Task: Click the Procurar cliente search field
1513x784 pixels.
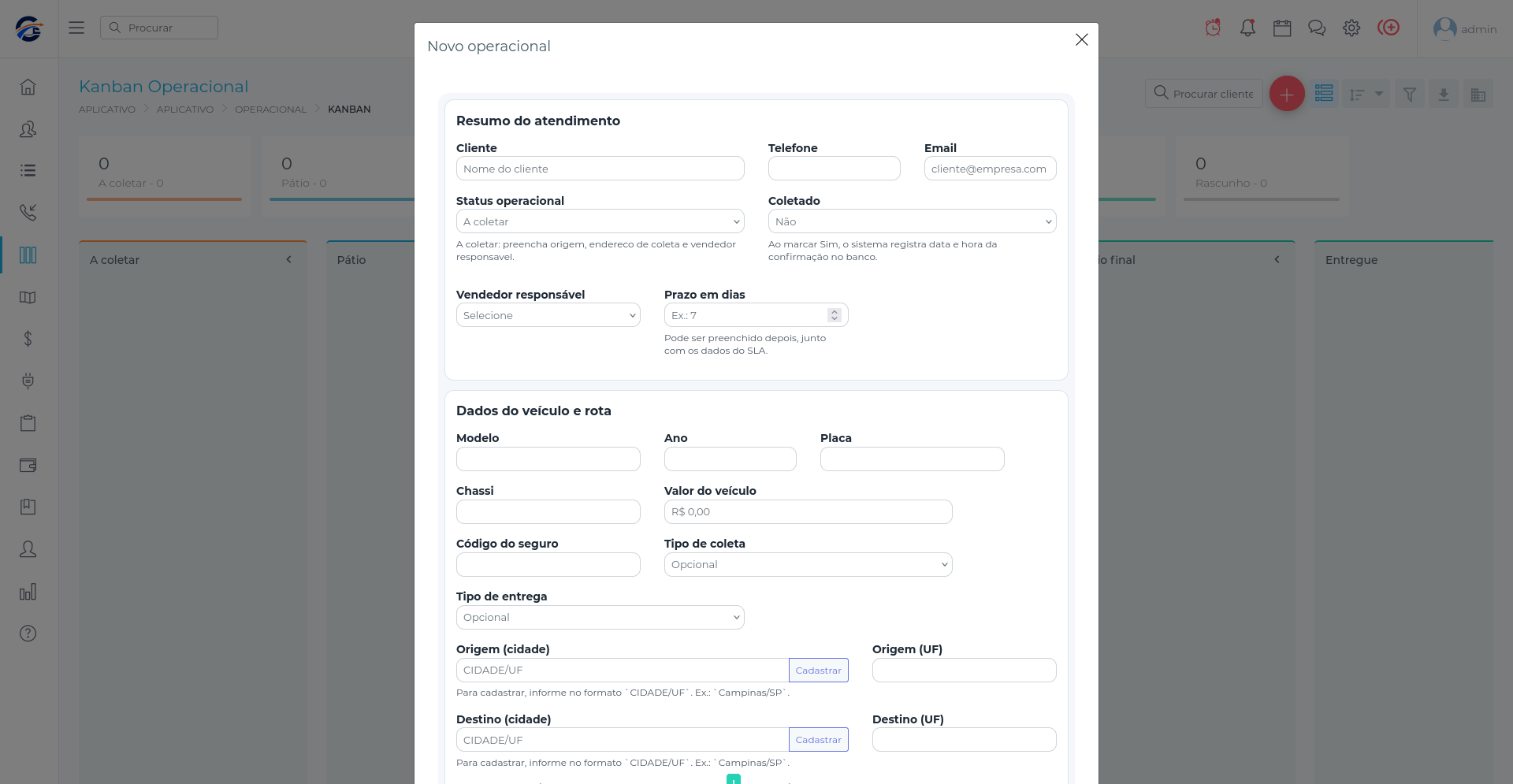Action: [x=1204, y=94]
